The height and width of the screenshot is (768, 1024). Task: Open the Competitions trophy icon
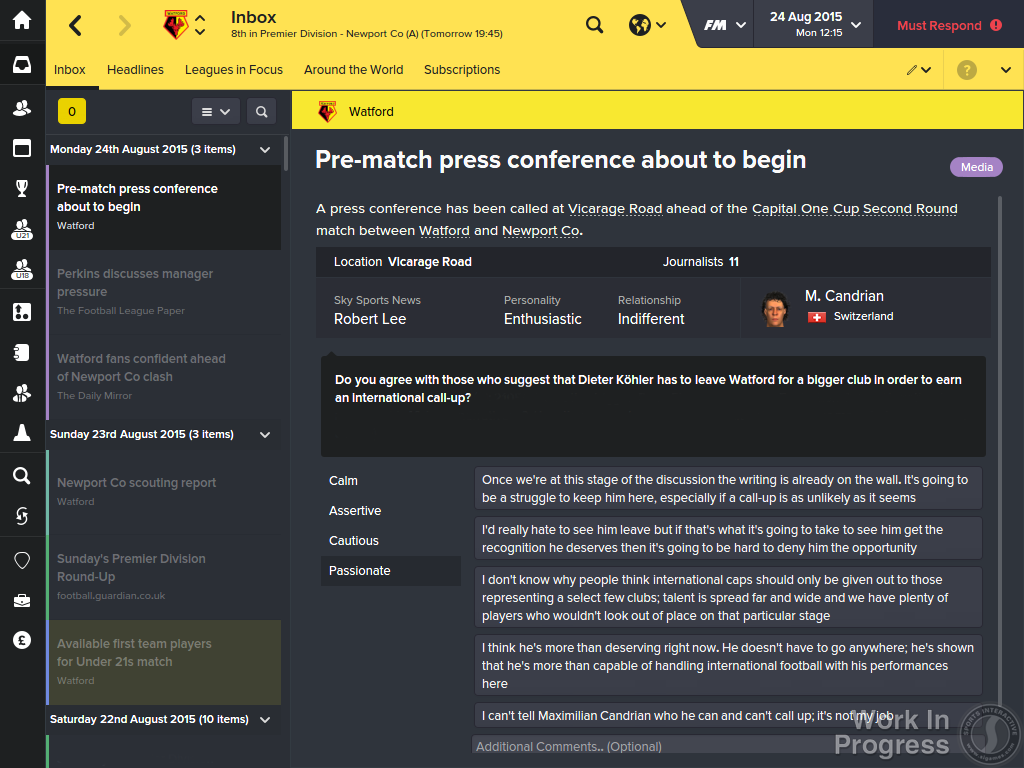[22, 189]
